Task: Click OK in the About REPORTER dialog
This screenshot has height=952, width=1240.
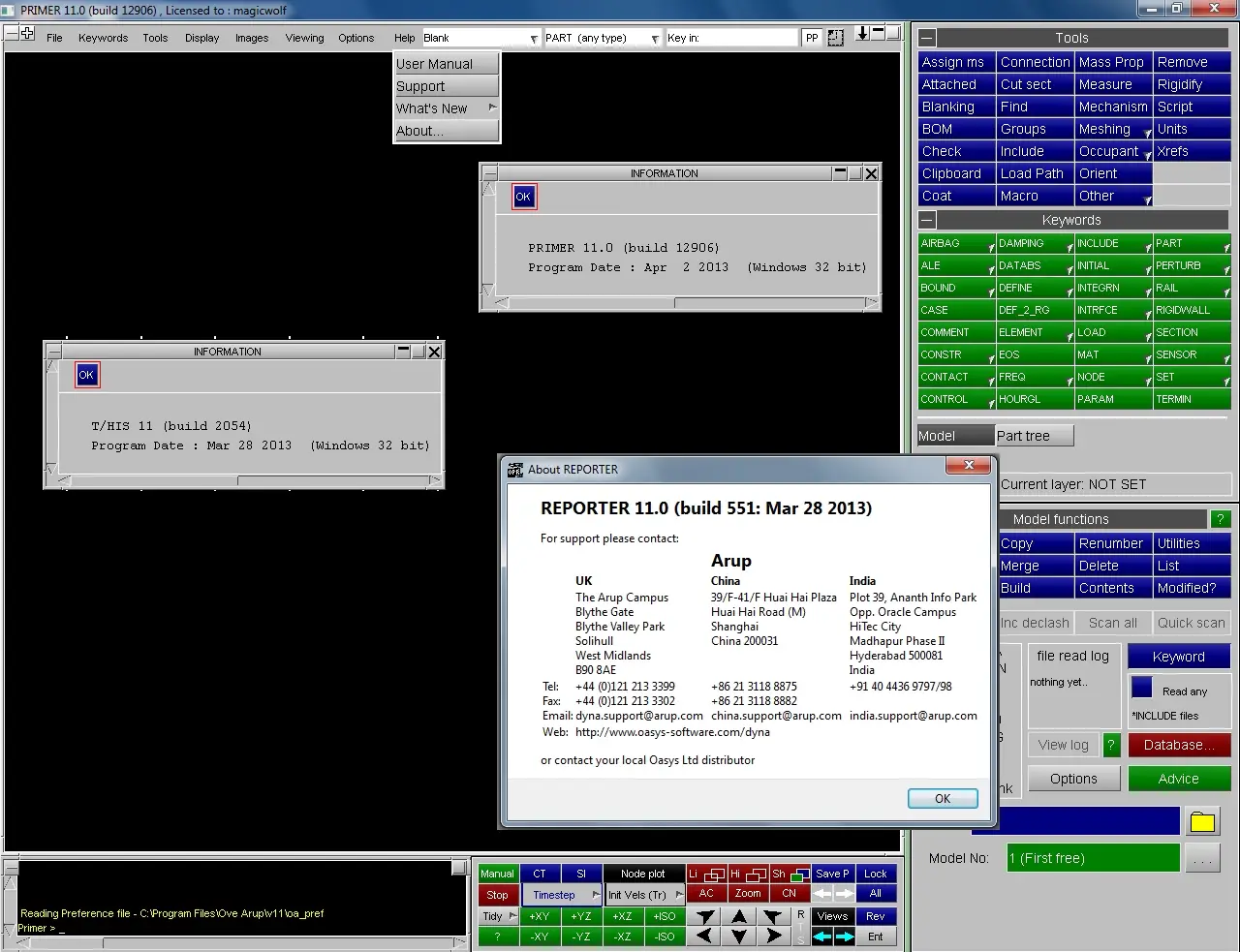Action: point(943,799)
